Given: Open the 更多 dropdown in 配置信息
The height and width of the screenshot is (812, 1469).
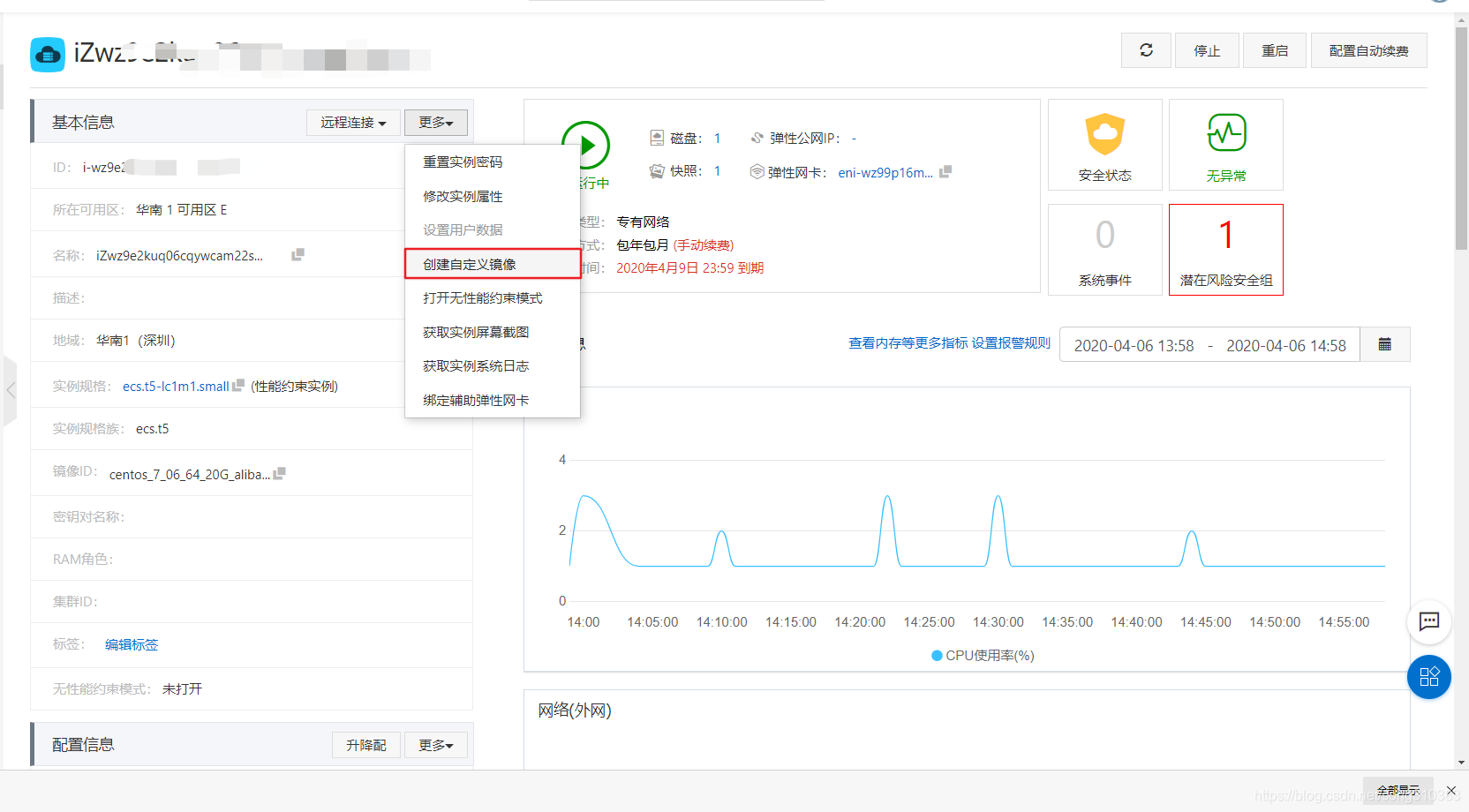Looking at the screenshot, I should tap(435, 744).
